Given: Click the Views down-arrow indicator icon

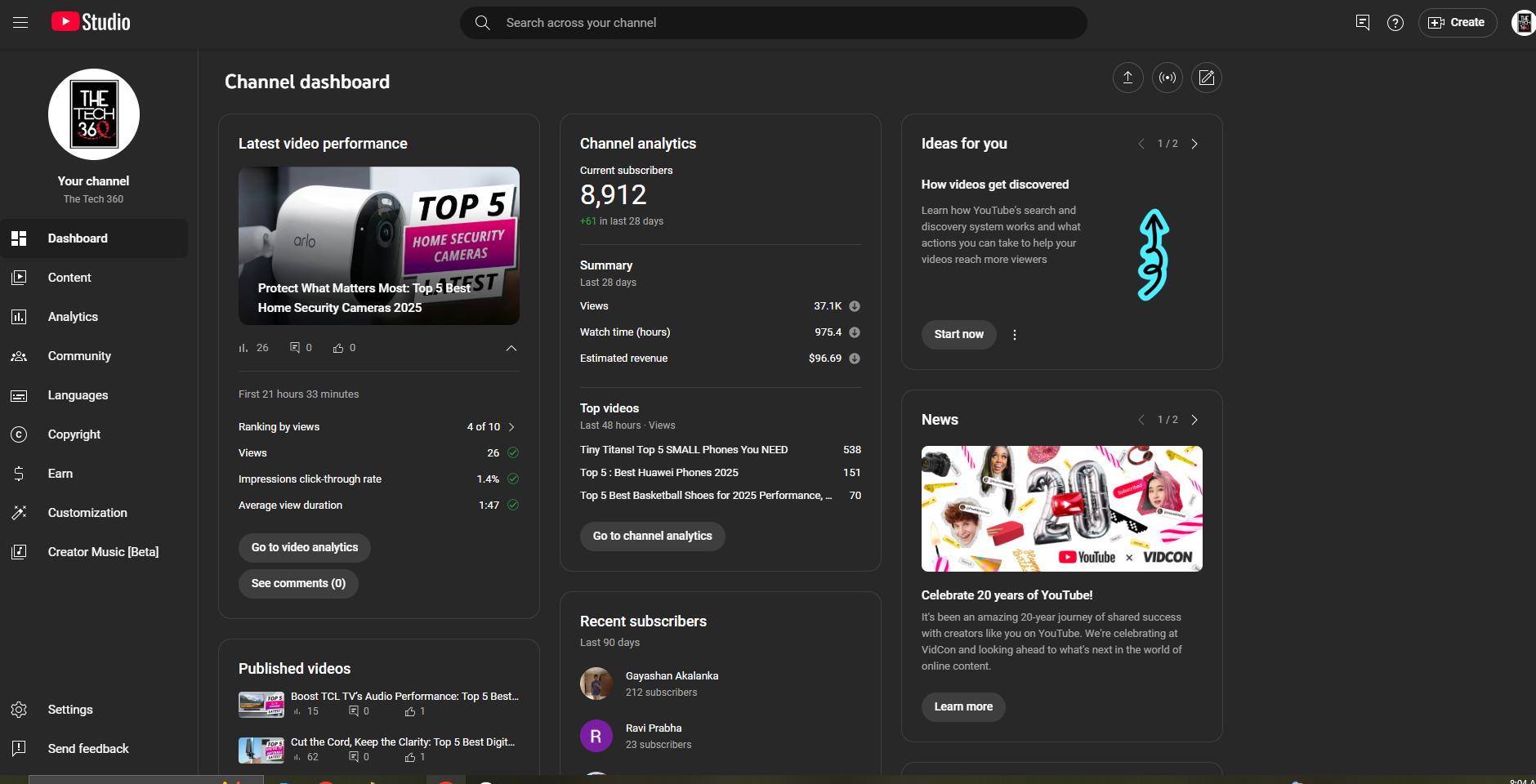Looking at the screenshot, I should point(855,306).
